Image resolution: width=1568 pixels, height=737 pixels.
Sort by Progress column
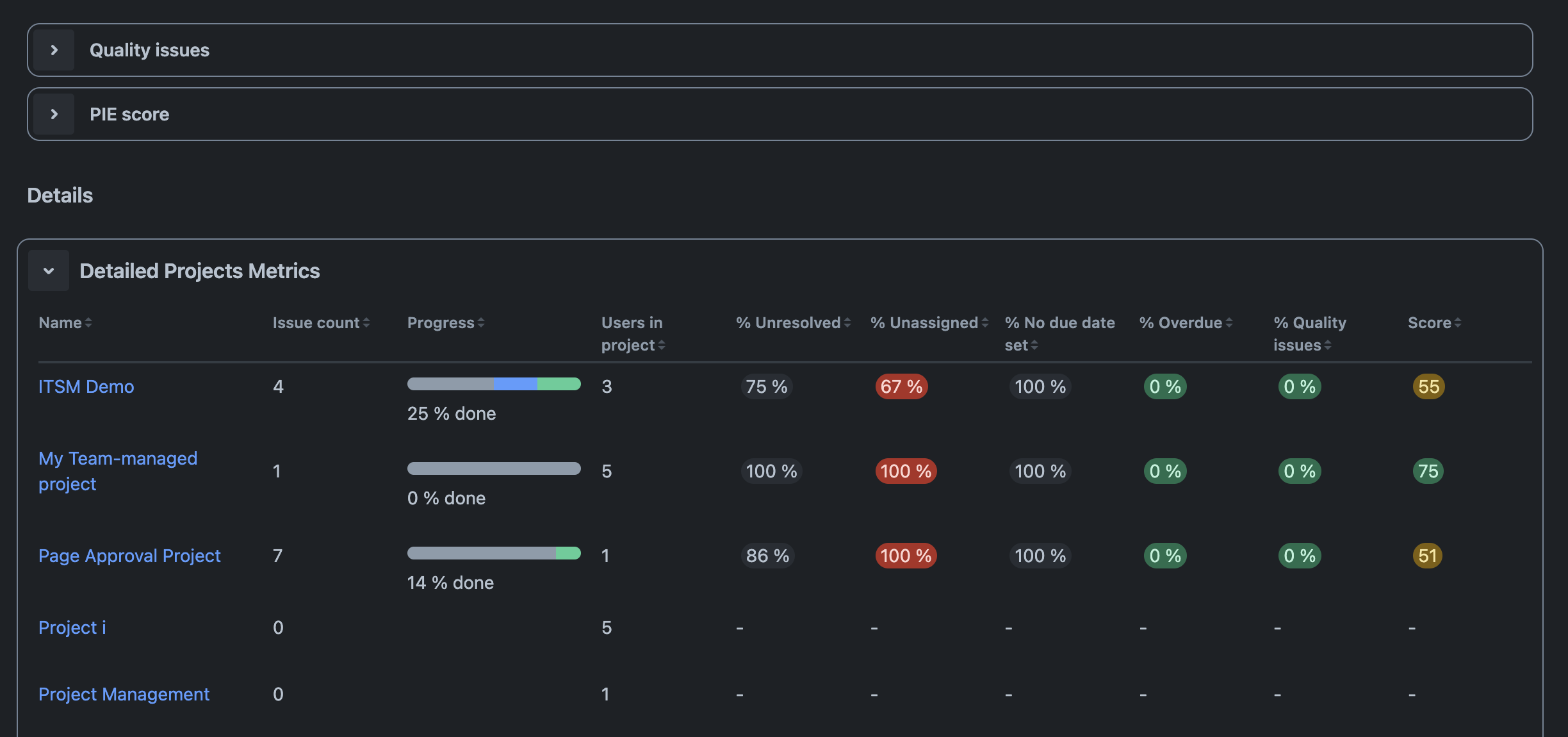click(446, 323)
